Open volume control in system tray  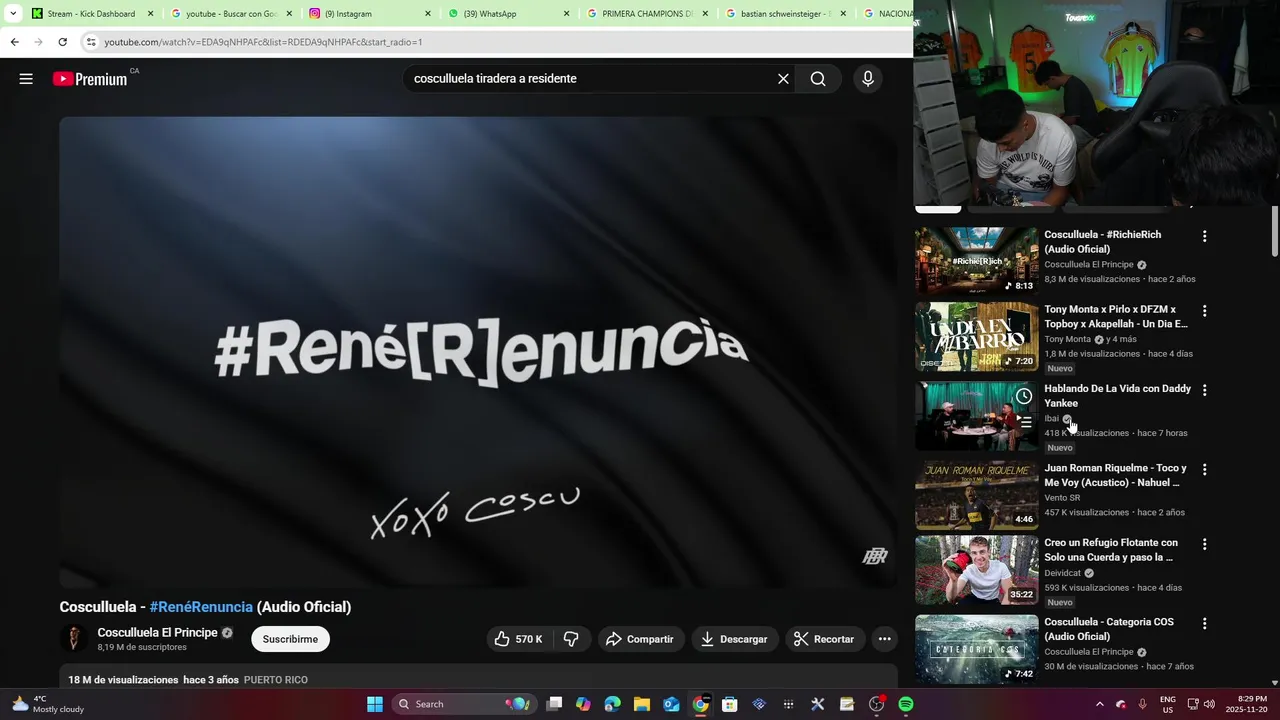click(x=1208, y=704)
